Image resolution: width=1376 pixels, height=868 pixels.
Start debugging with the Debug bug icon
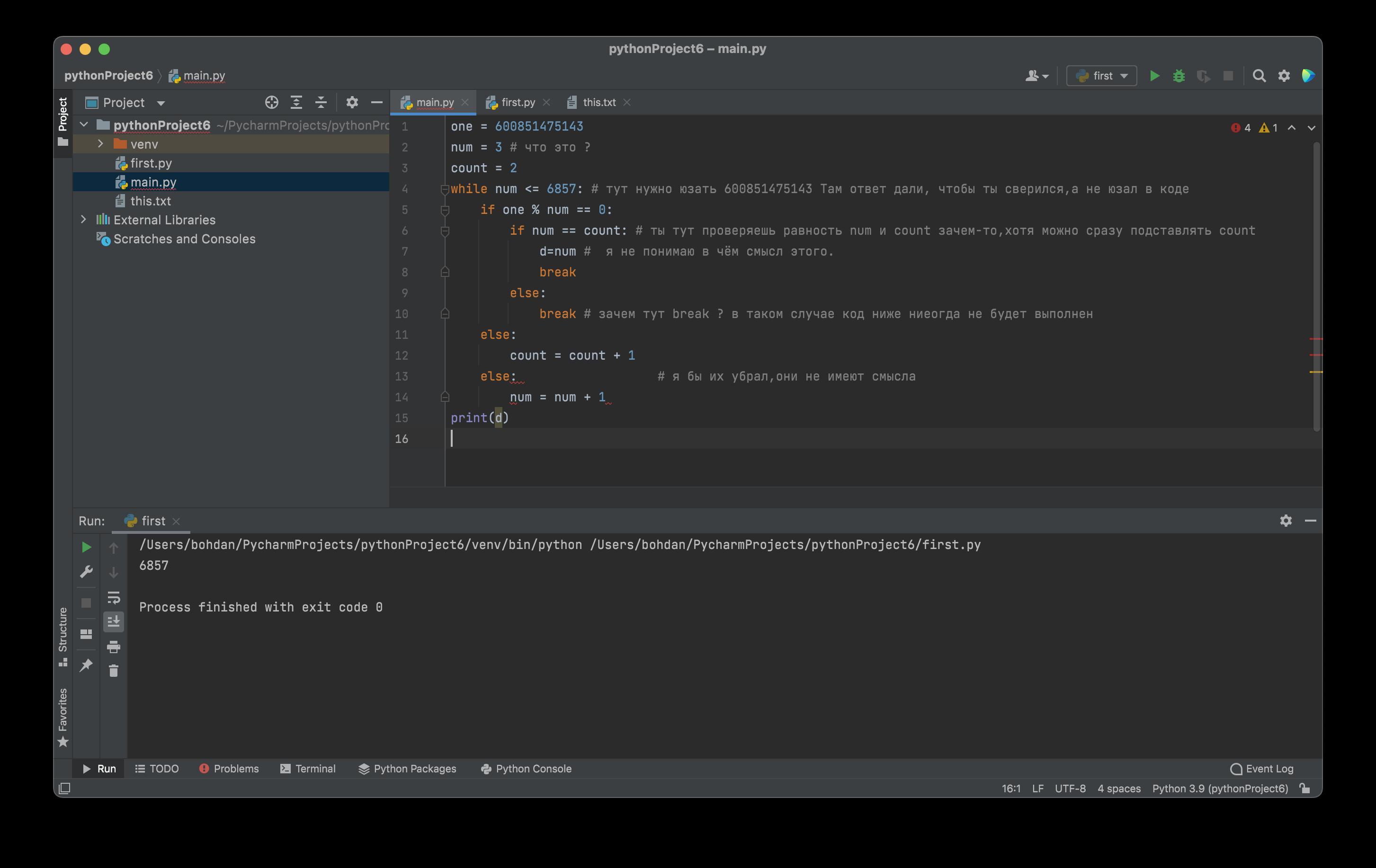coord(1178,76)
